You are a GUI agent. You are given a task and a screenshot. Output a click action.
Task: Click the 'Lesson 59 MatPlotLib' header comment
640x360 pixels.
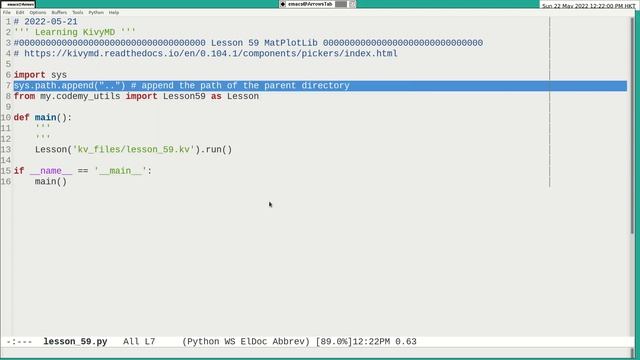248,43
